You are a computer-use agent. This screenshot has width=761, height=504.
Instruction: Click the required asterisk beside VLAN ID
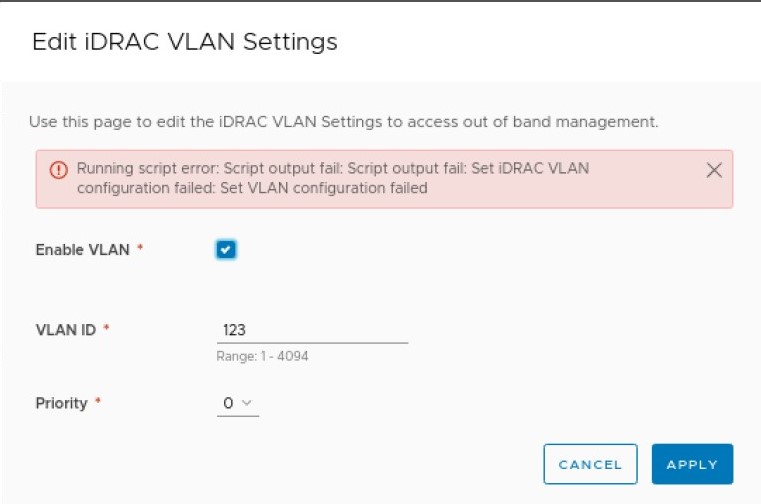(x=106, y=329)
